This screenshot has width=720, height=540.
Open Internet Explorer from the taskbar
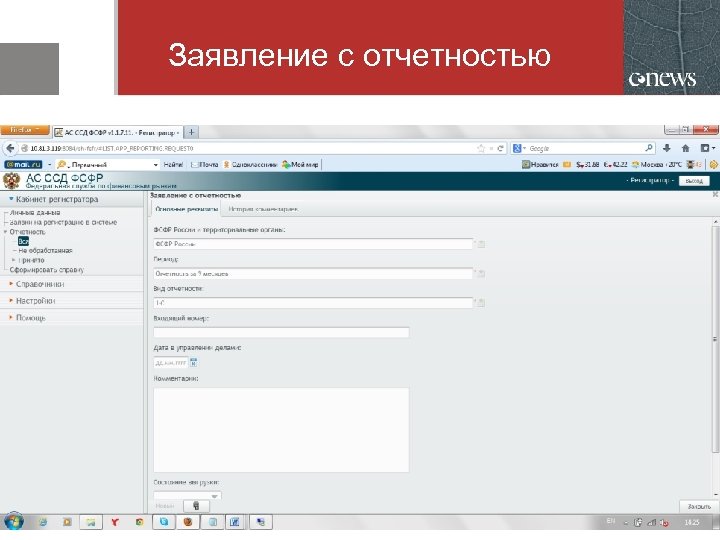(x=43, y=522)
